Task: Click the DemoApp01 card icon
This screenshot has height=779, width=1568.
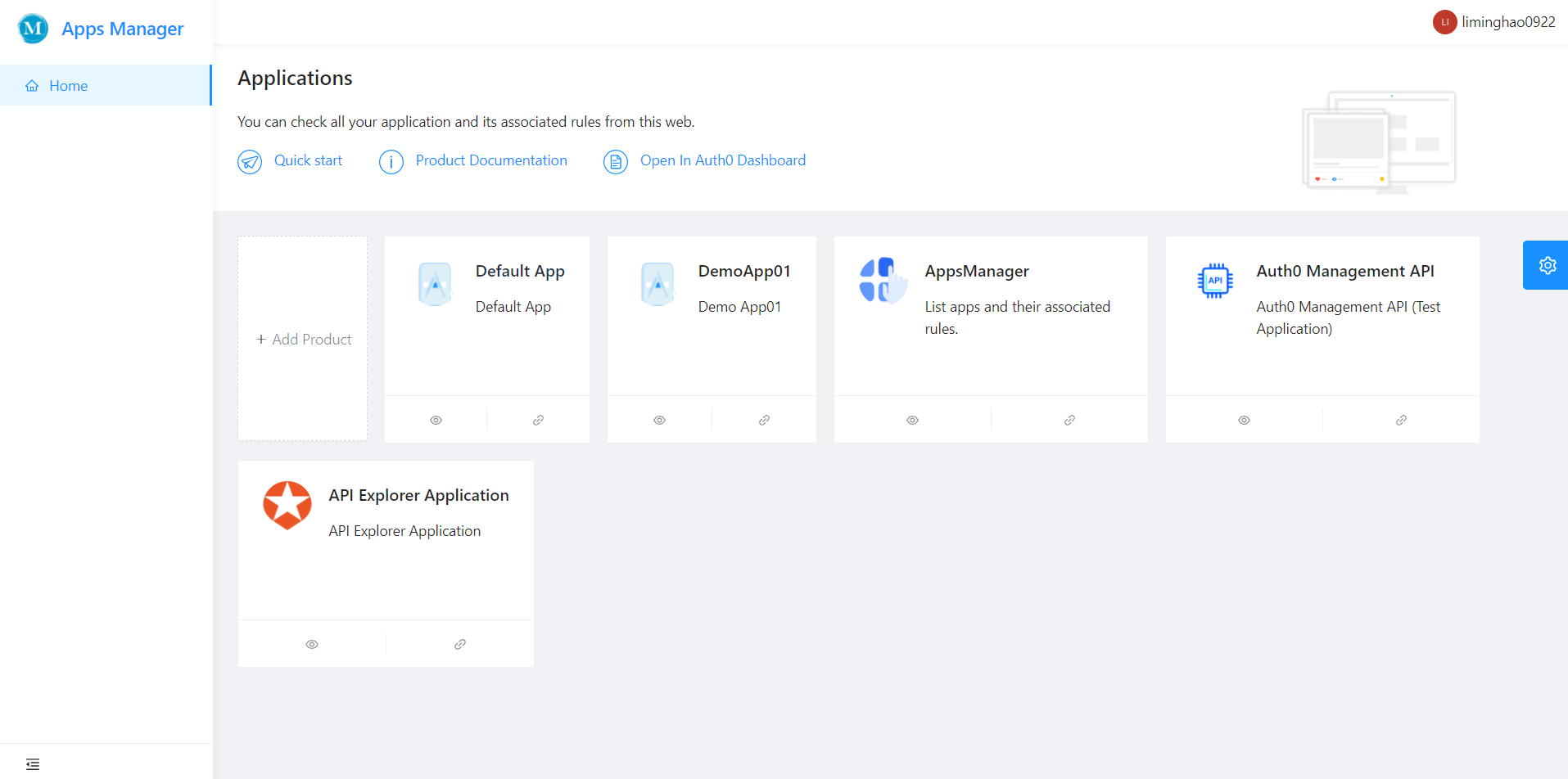Action: tap(657, 284)
